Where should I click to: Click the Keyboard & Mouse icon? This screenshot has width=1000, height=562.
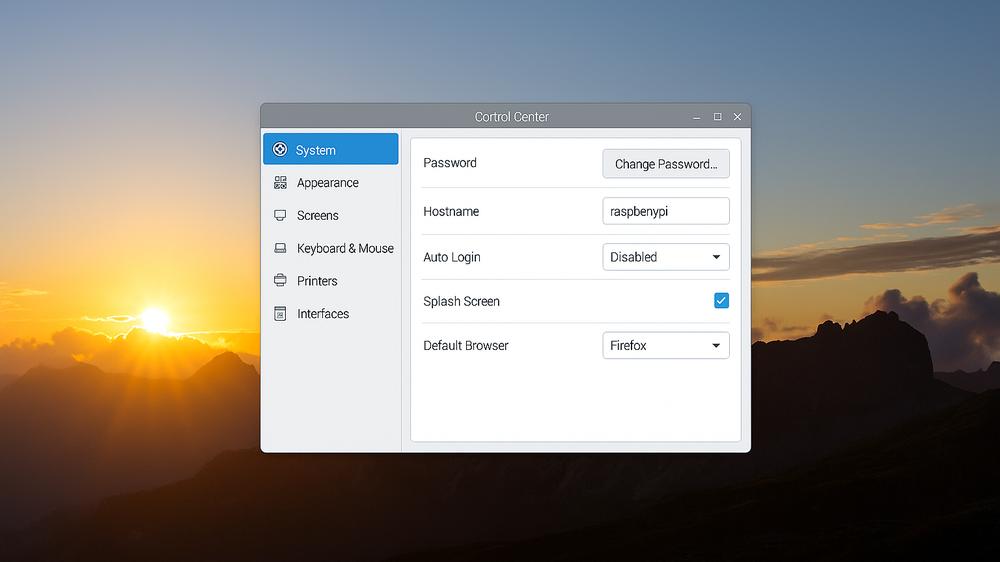[280, 249]
